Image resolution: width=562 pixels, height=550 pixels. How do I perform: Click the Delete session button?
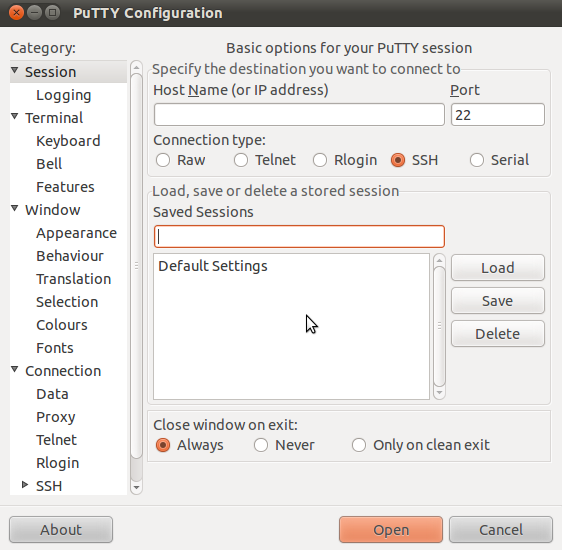[x=498, y=334]
